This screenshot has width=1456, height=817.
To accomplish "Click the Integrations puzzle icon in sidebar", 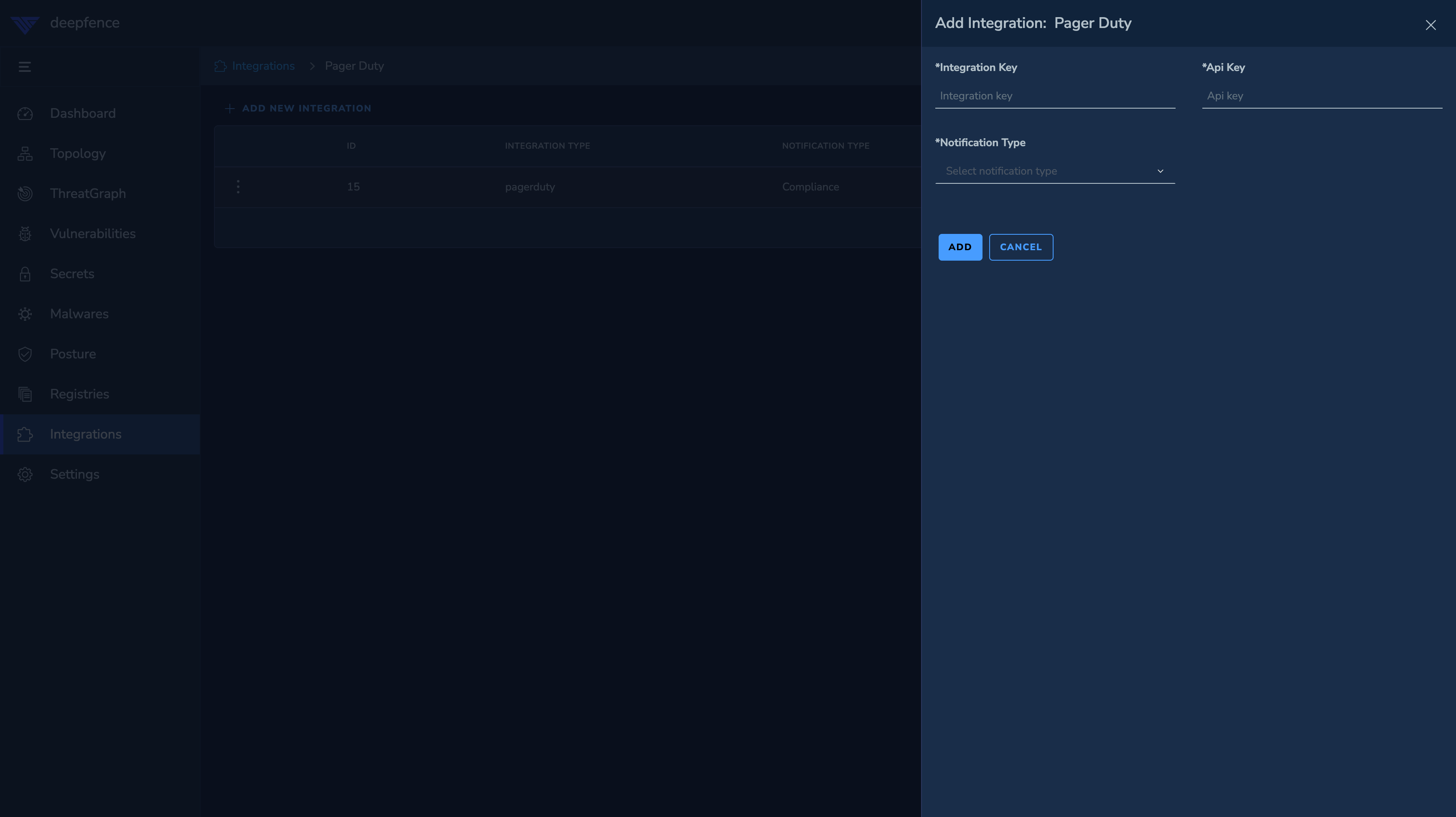I will (25, 434).
